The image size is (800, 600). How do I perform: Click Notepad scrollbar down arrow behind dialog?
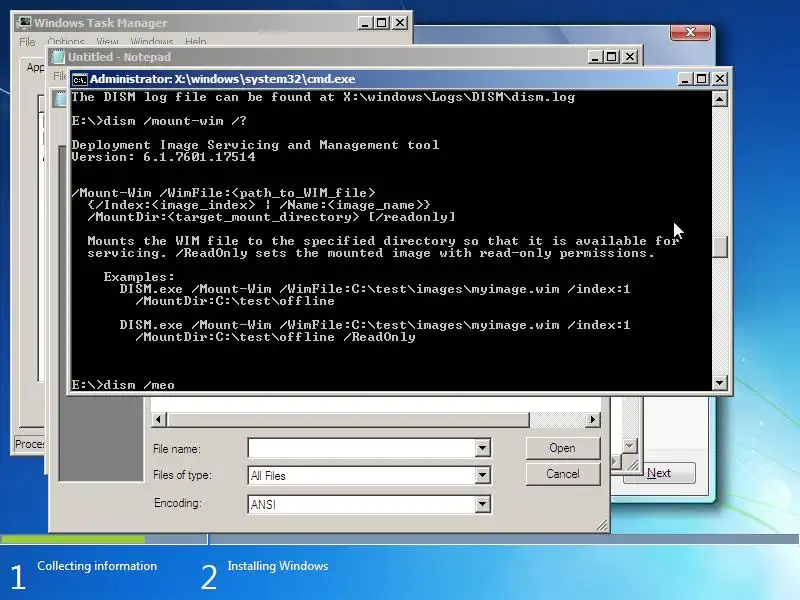[630, 446]
